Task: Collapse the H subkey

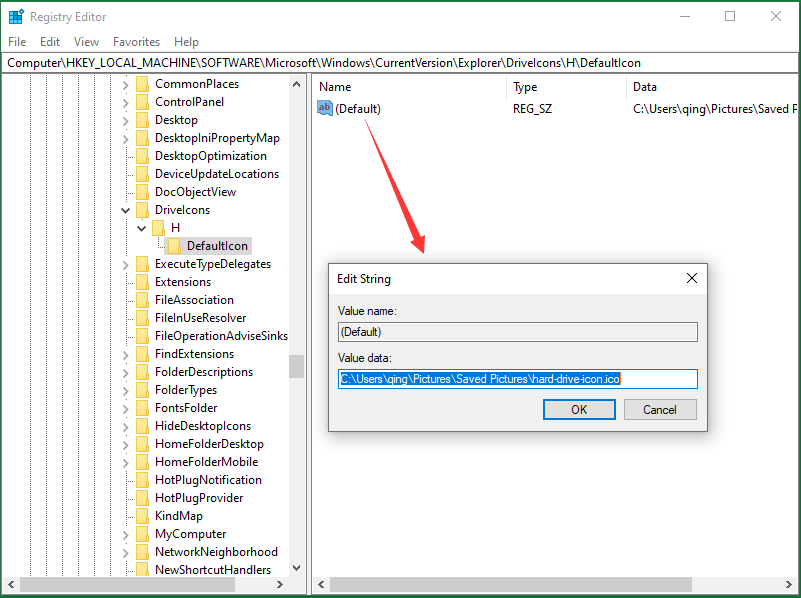Action: [x=142, y=228]
